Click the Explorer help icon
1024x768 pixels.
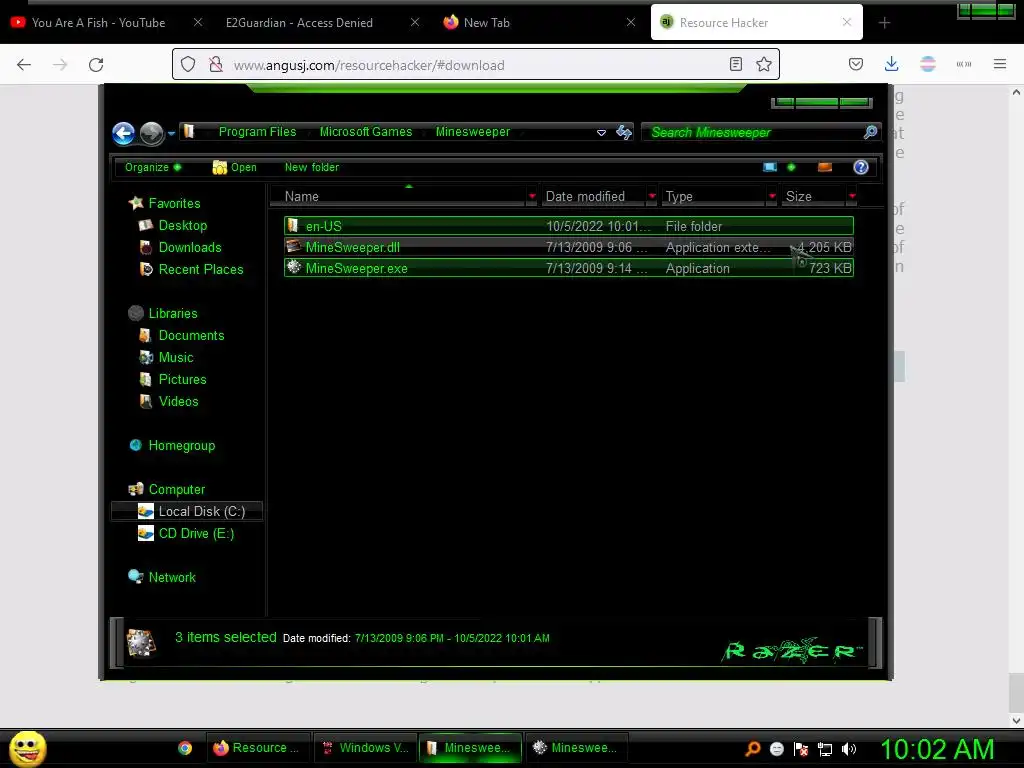(861, 167)
